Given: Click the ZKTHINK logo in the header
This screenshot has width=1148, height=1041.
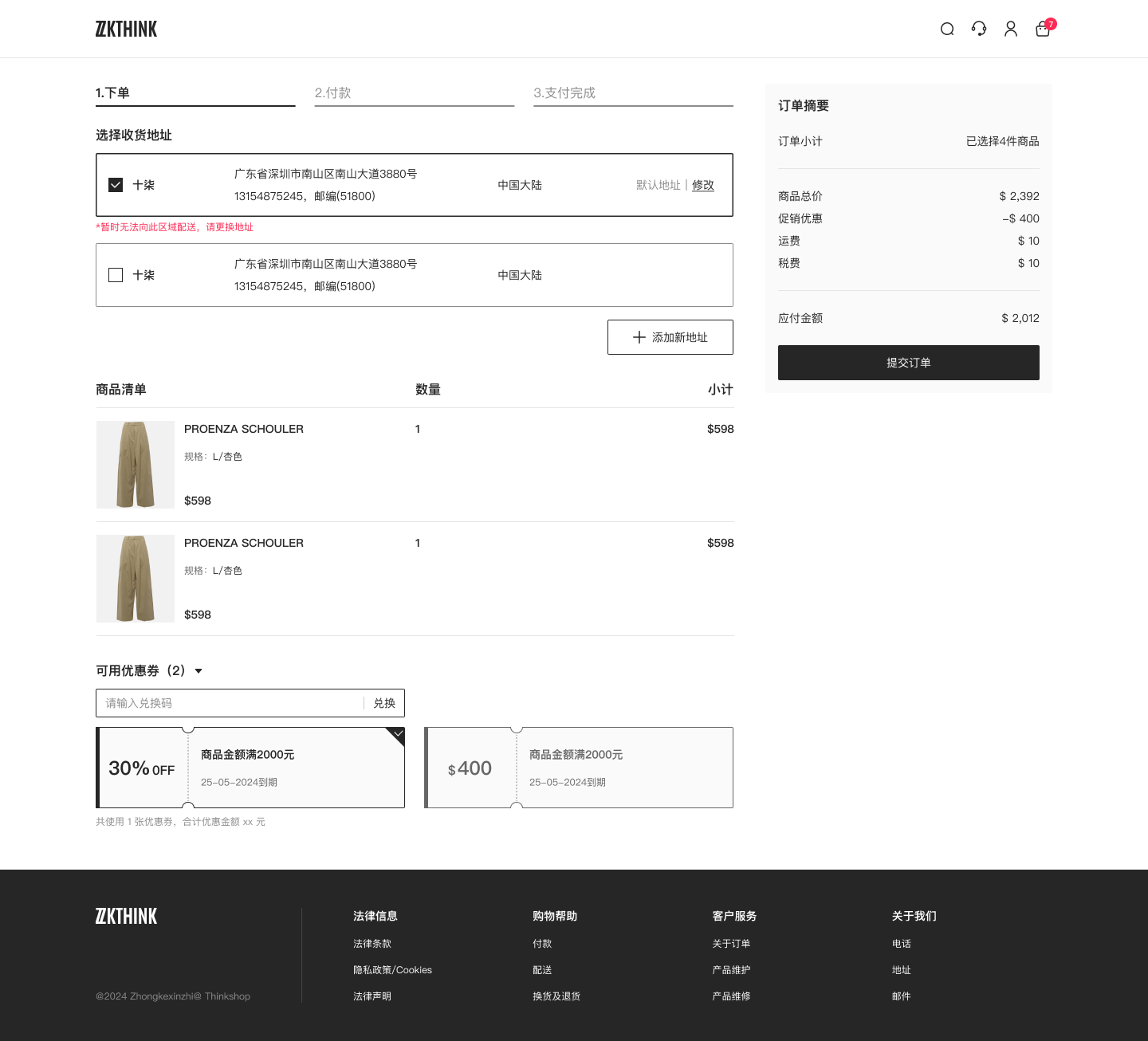Looking at the screenshot, I should coord(126,29).
